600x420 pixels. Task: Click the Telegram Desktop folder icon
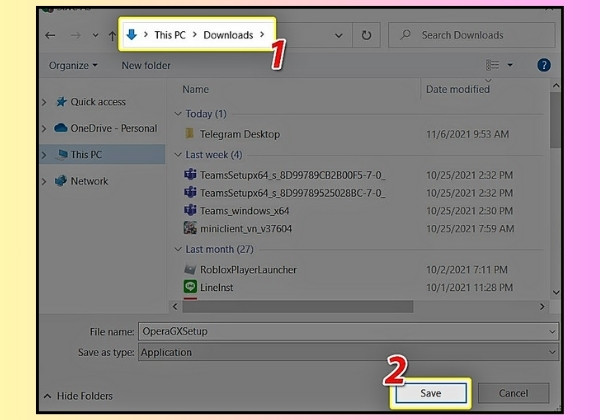[190, 133]
